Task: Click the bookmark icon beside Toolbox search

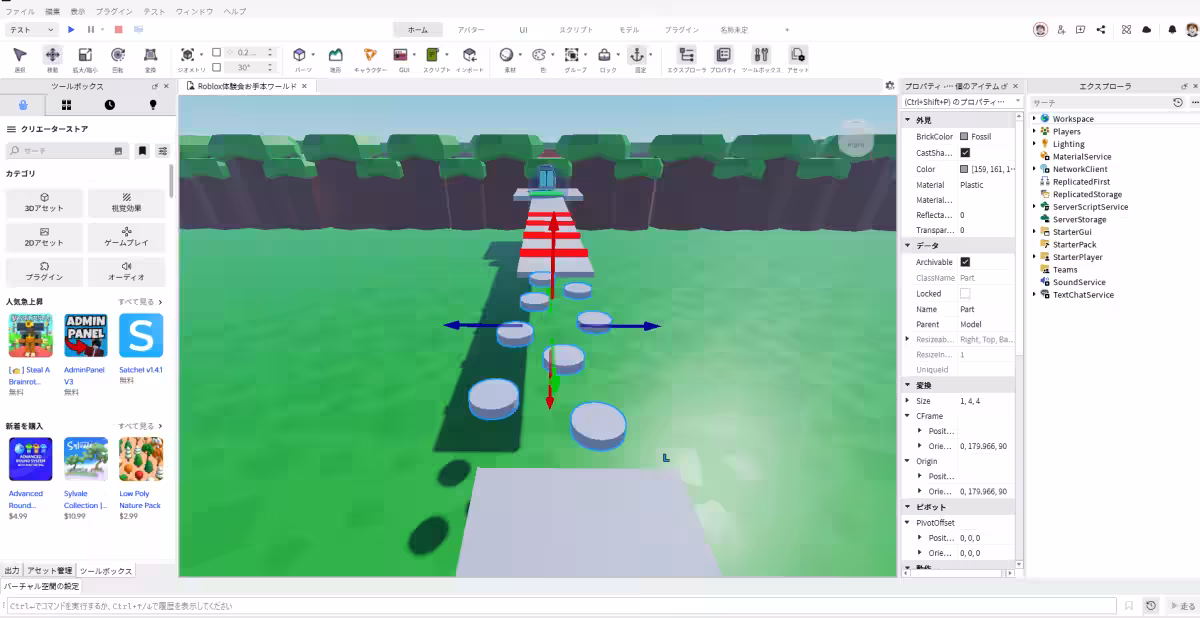Action: coord(142,151)
